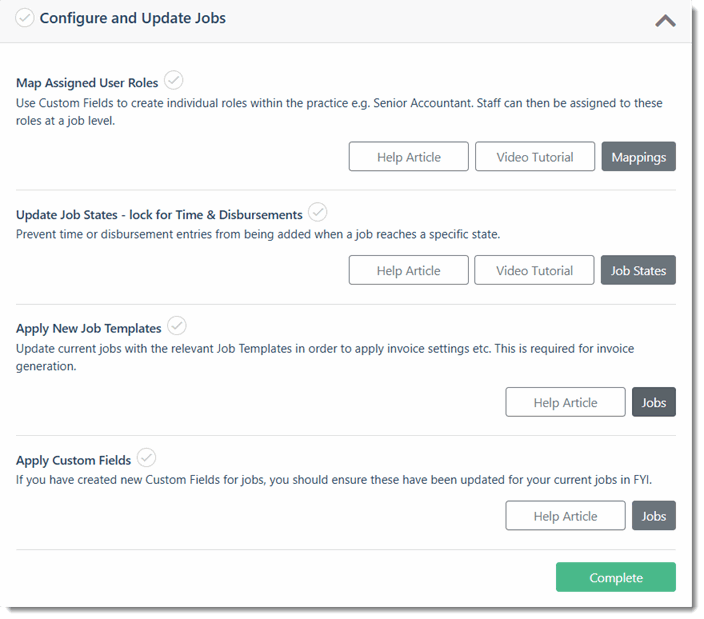This screenshot has width=704, height=619.
Task: Select the Update Job States title text
Action: (x=159, y=215)
